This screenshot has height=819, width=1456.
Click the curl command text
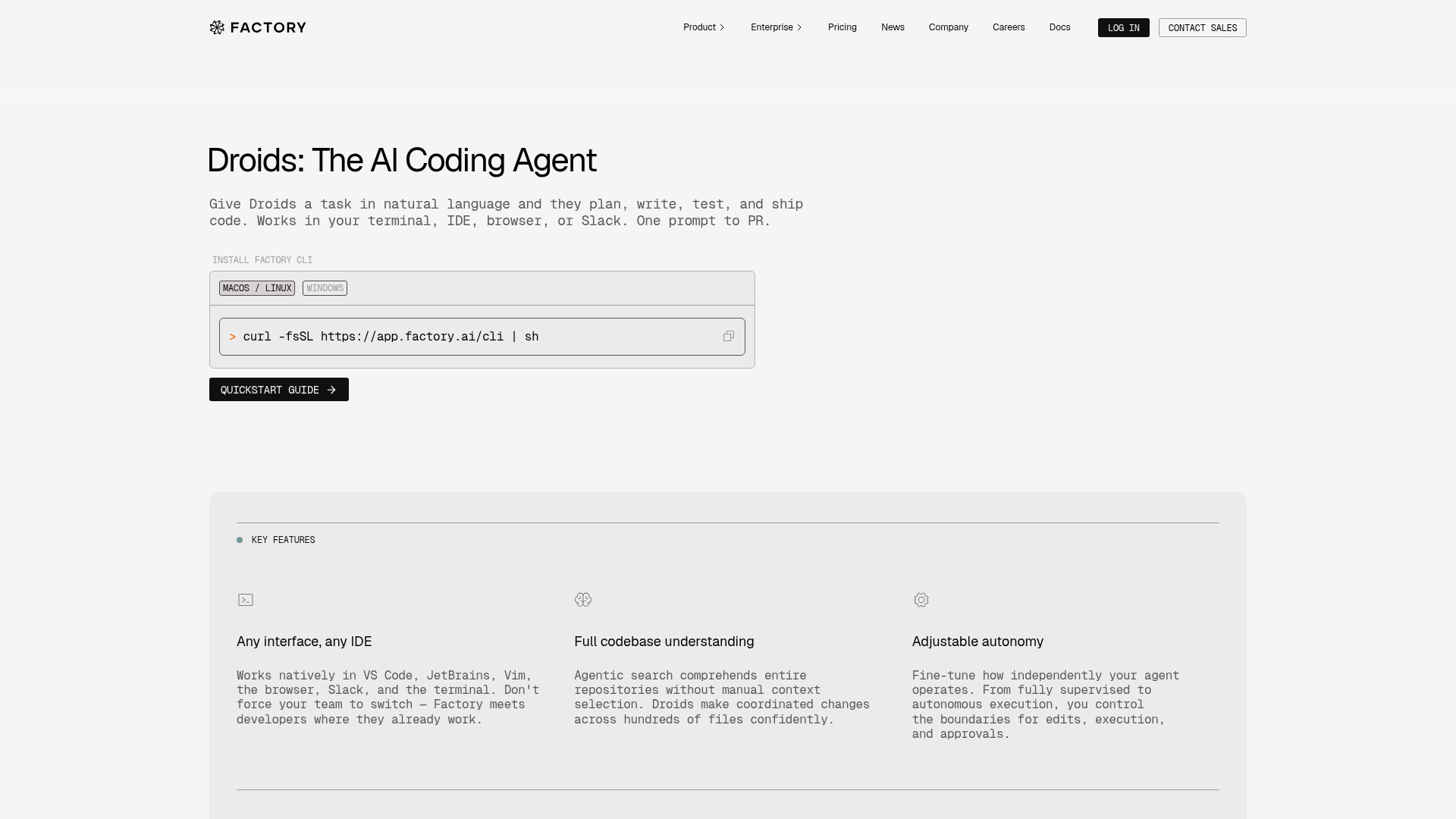[x=391, y=337]
